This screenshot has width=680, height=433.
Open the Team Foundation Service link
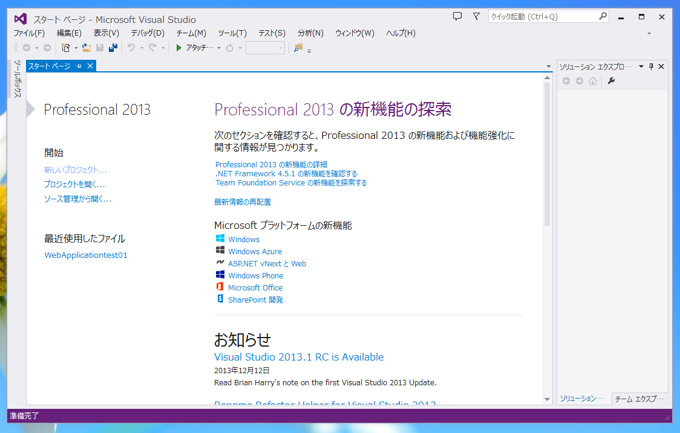pos(291,183)
